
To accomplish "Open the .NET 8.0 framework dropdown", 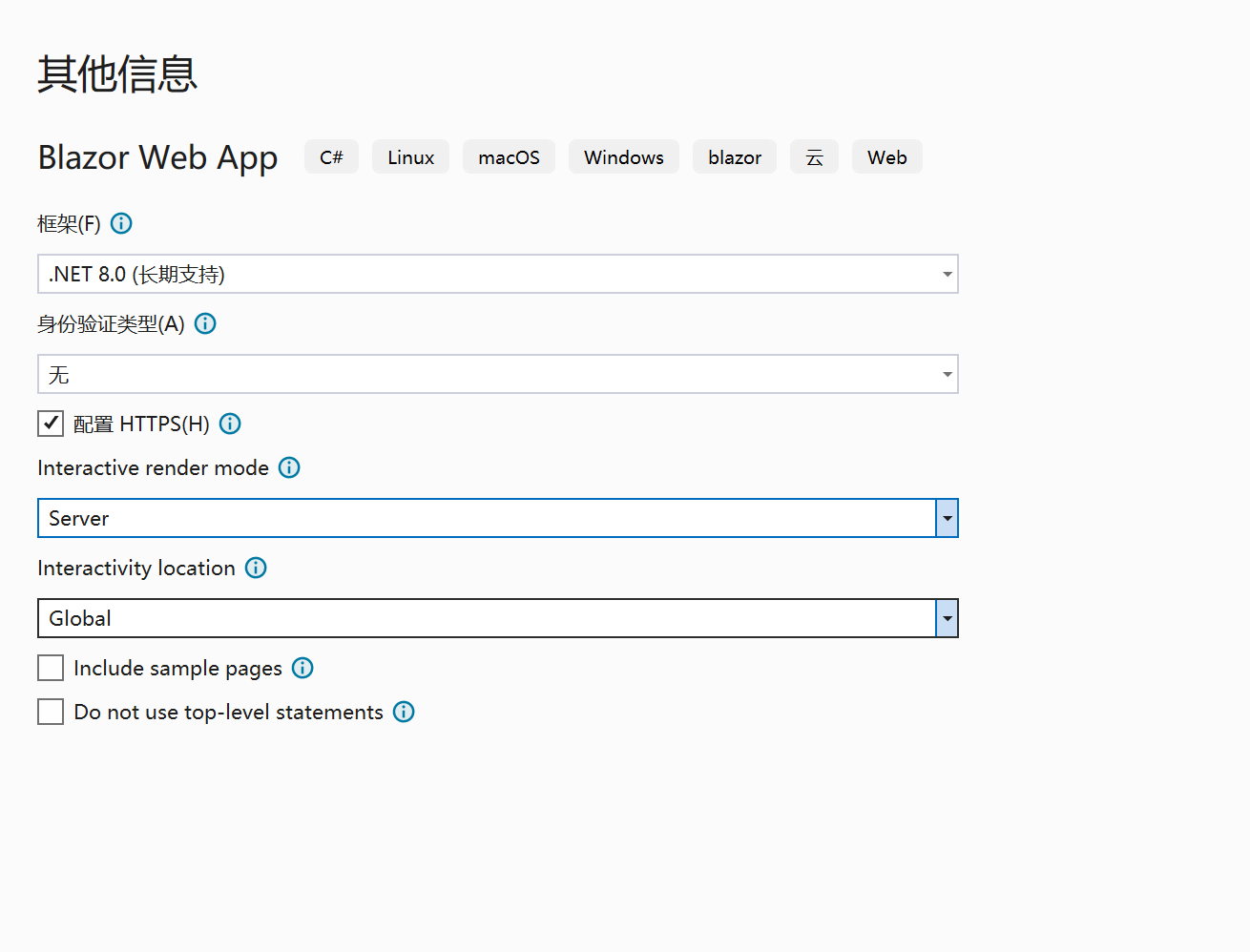I will 497,274.
